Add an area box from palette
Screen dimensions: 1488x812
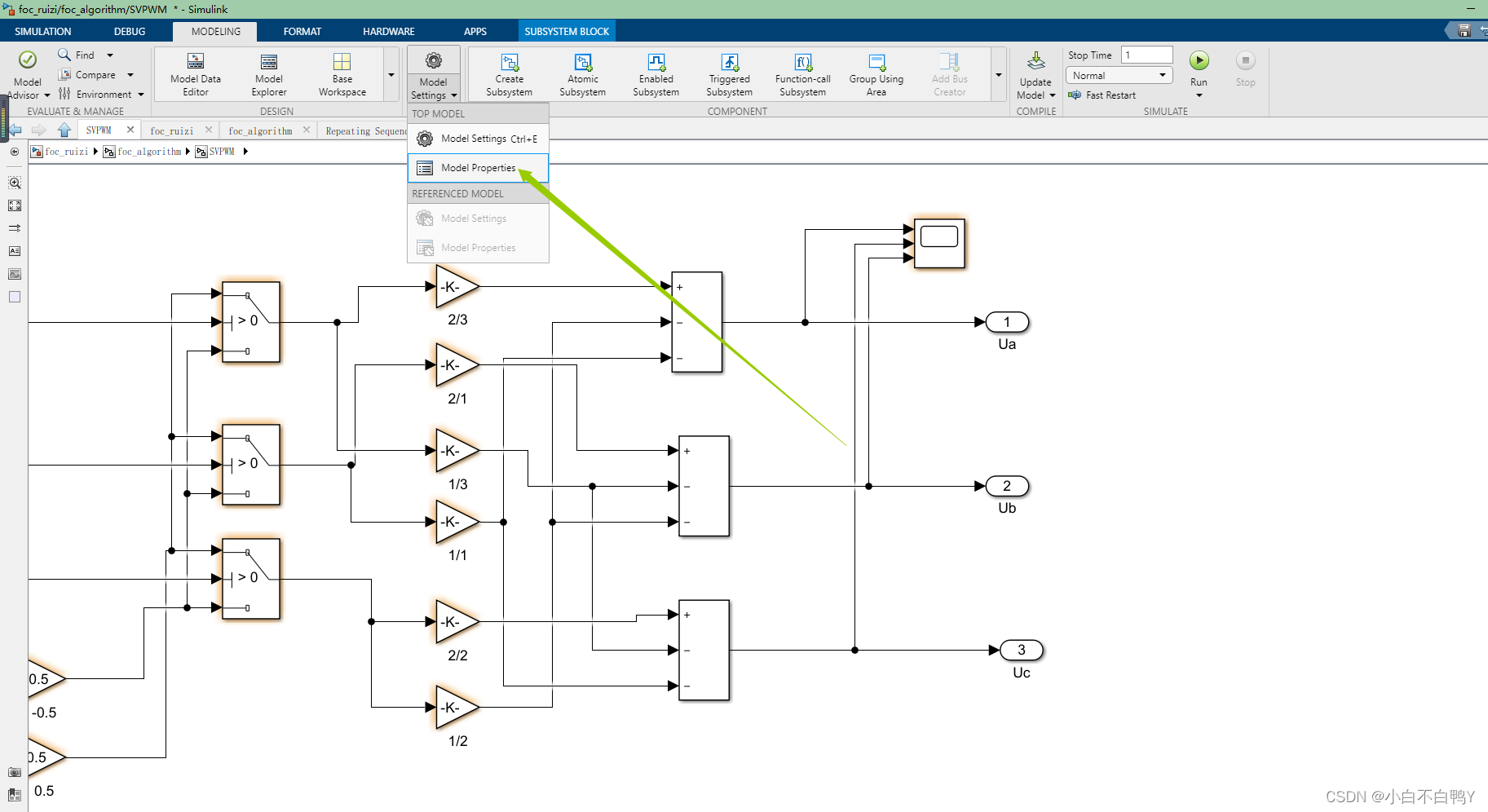(x=15, y=297)
